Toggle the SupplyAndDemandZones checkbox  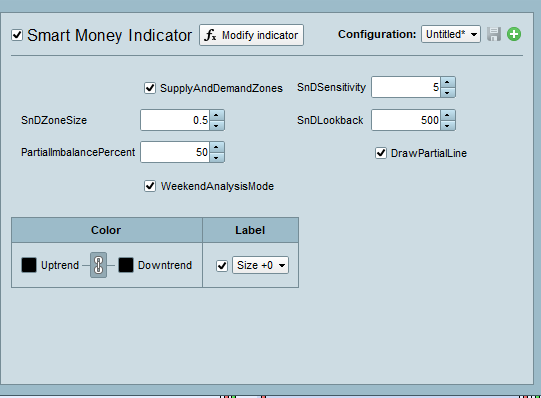point(150,88)
